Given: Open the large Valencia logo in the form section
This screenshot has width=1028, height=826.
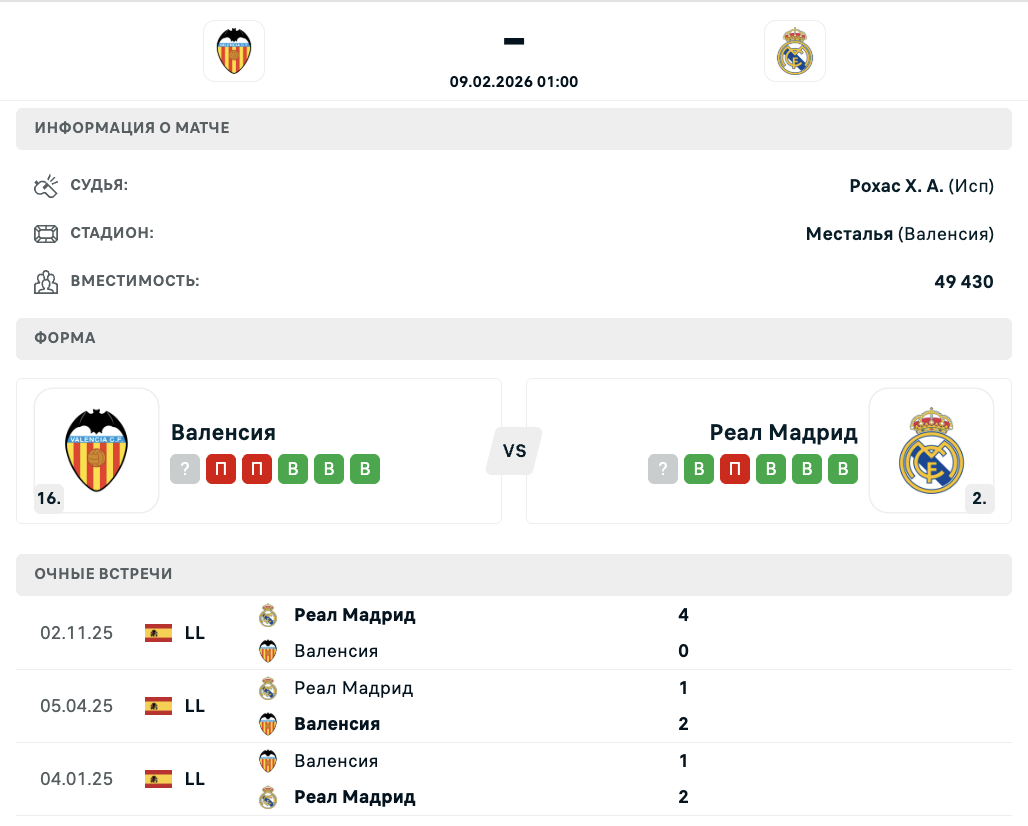Looking at the screenshot, I should click(x=96, y=450).
